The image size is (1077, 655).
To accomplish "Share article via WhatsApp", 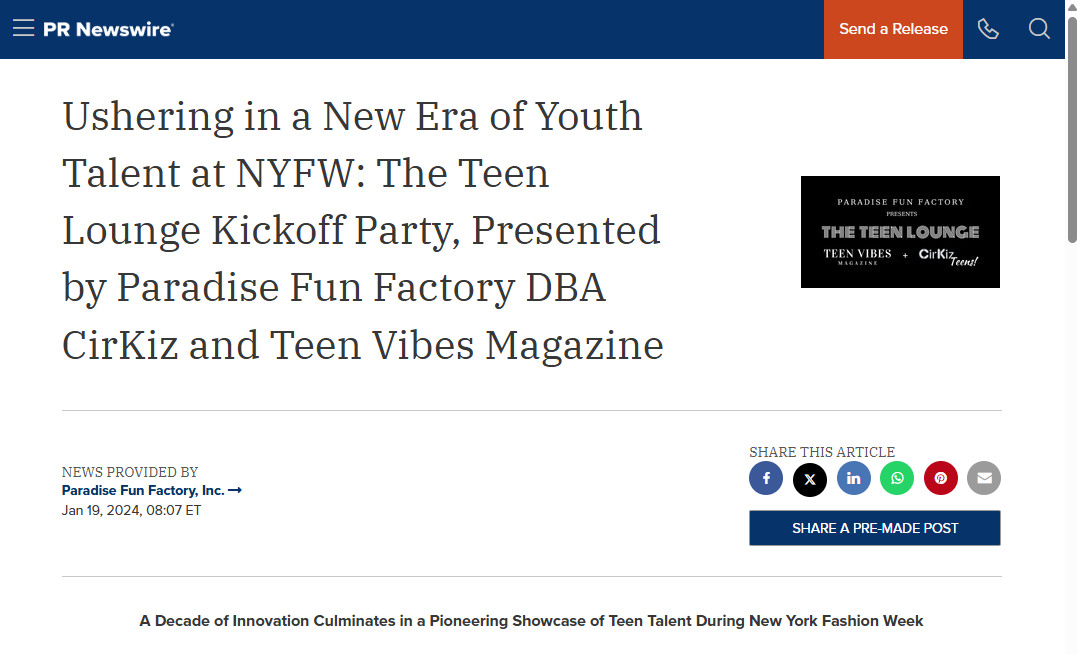I will pos(897,479).
